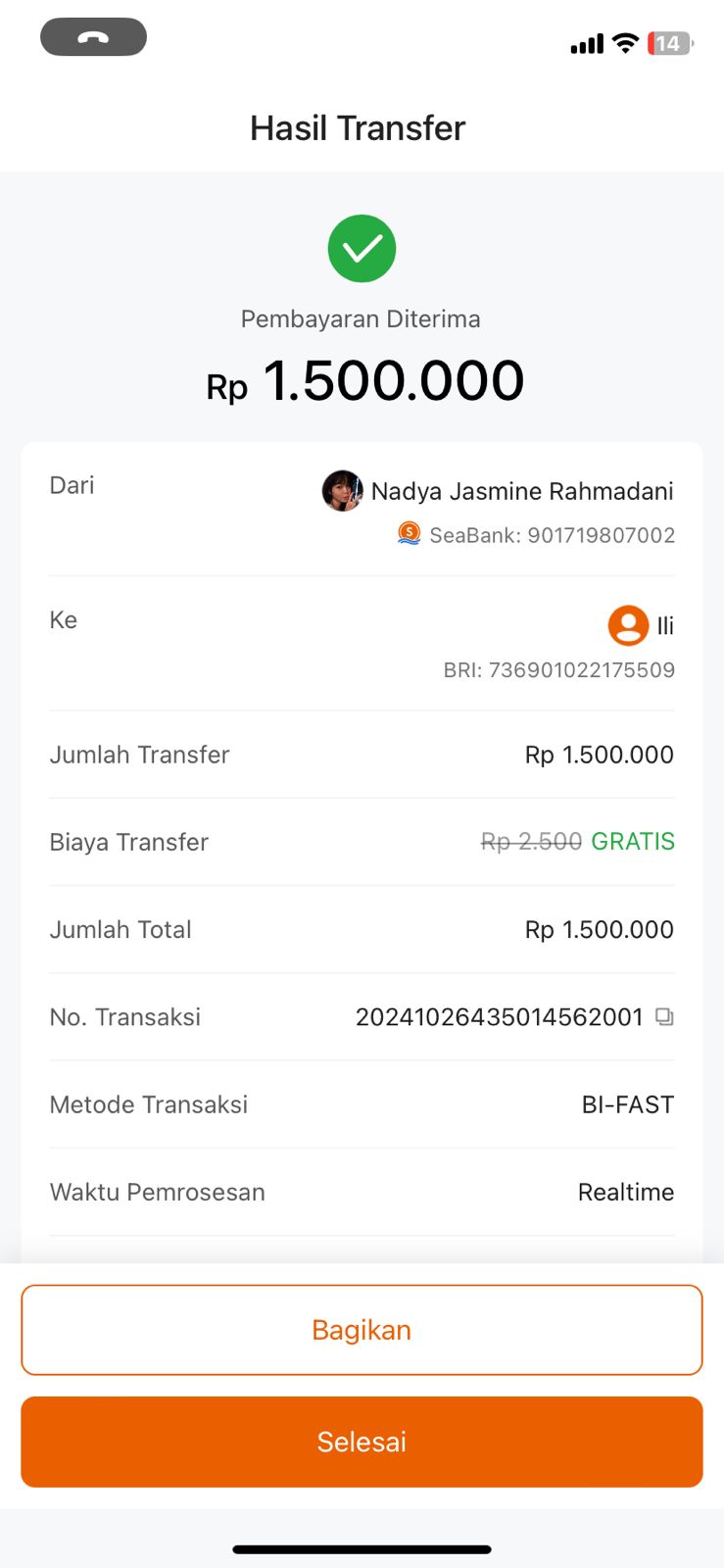Tap the cellular signal bars icon

tap(587, 44)
